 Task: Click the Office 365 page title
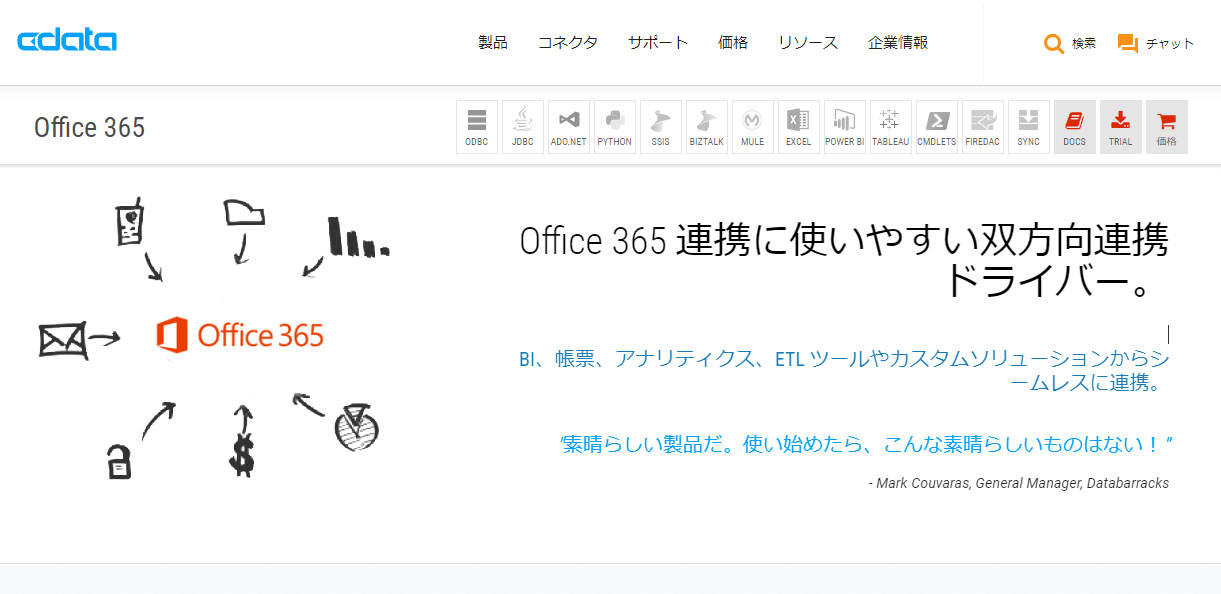[x=90, y=128]
